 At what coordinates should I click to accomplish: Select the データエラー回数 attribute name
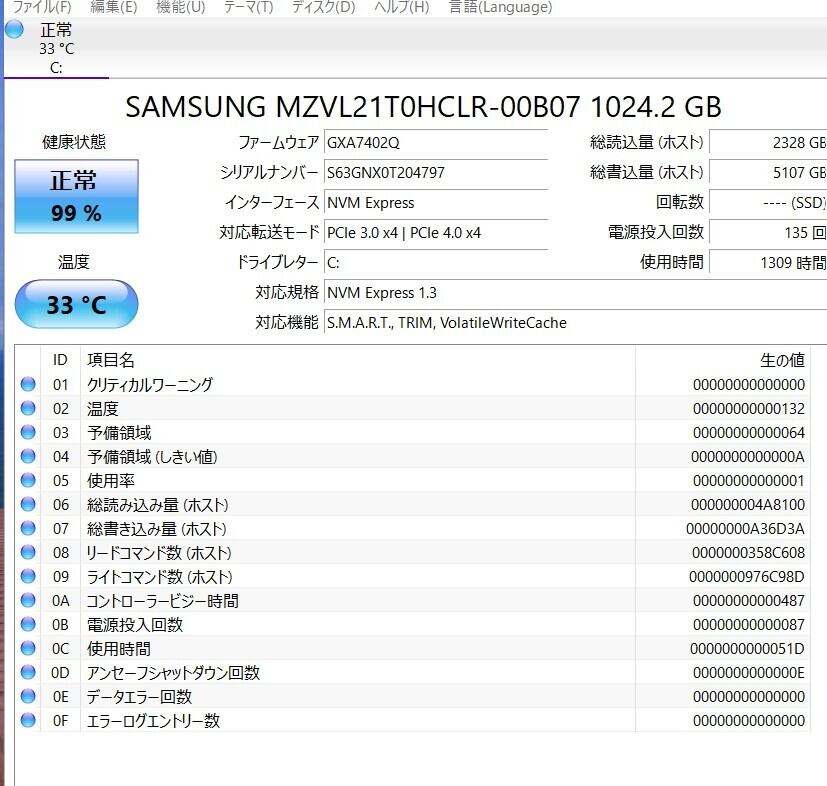(x=139, y=696)
